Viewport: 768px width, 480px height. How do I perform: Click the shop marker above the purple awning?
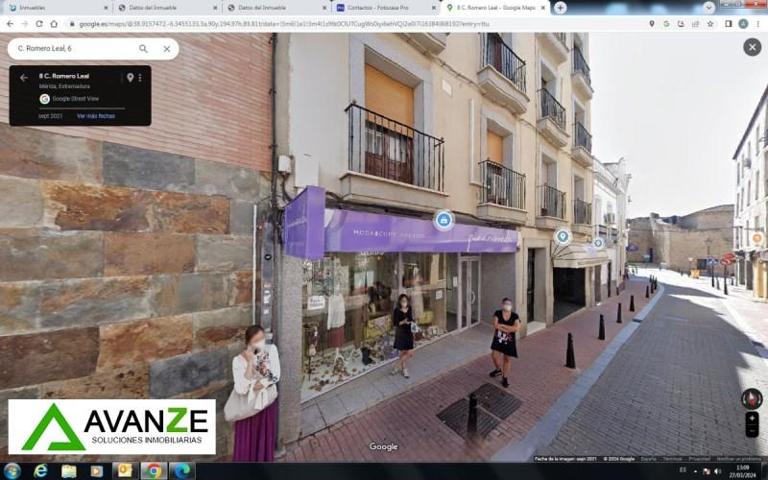click(444, 220)
